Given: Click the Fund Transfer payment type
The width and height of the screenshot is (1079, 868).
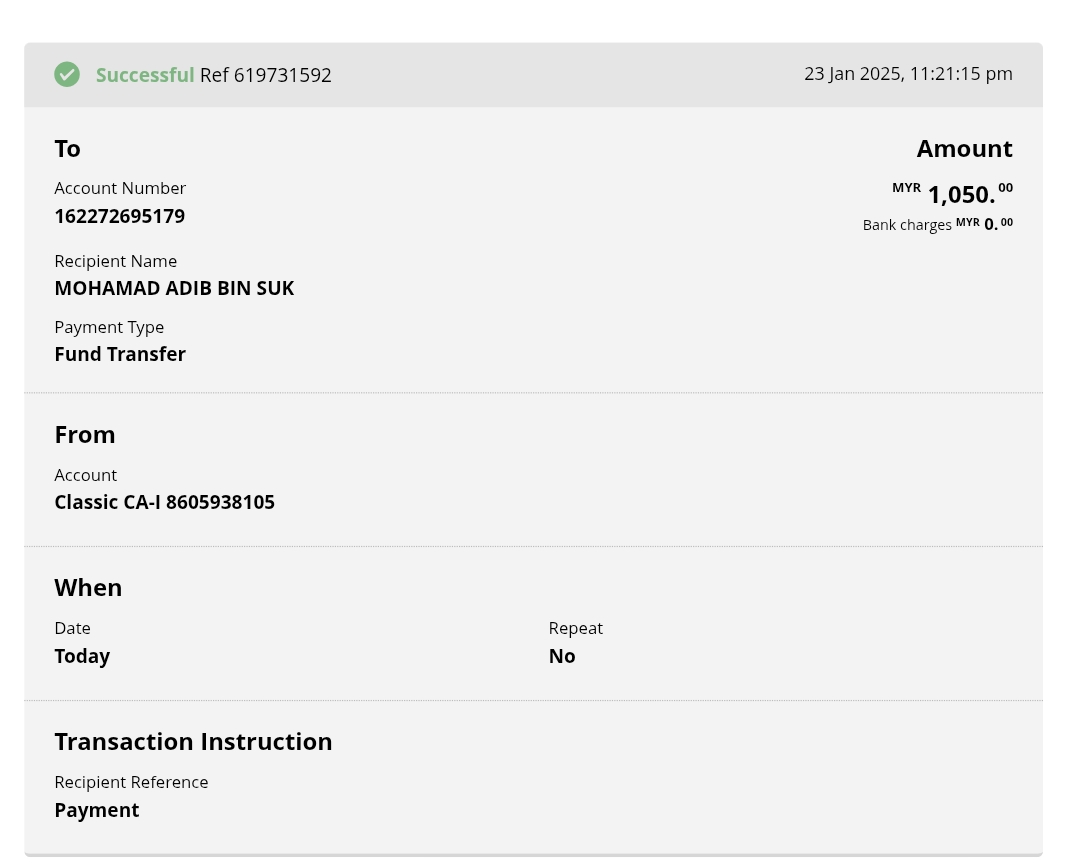Looking at the screenshot, I should (x=120, y=354).
